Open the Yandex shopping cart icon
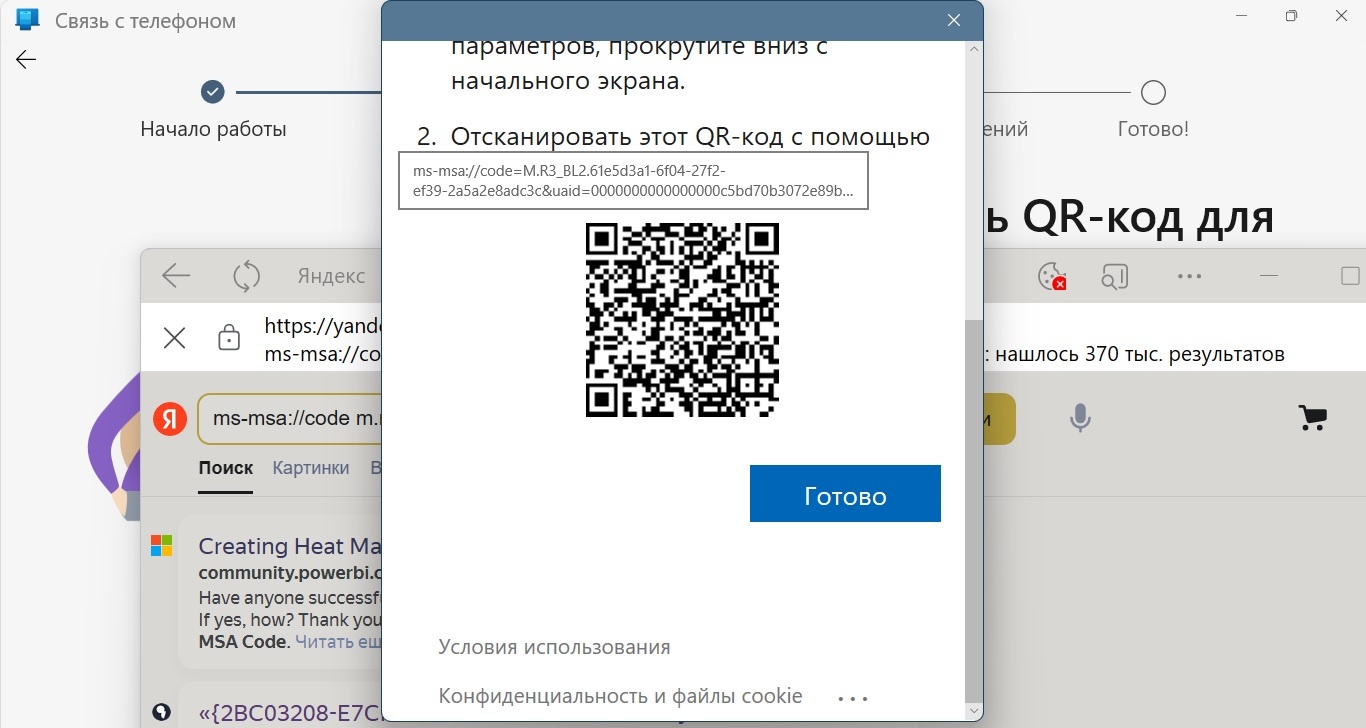 [x=1311, y=418]
